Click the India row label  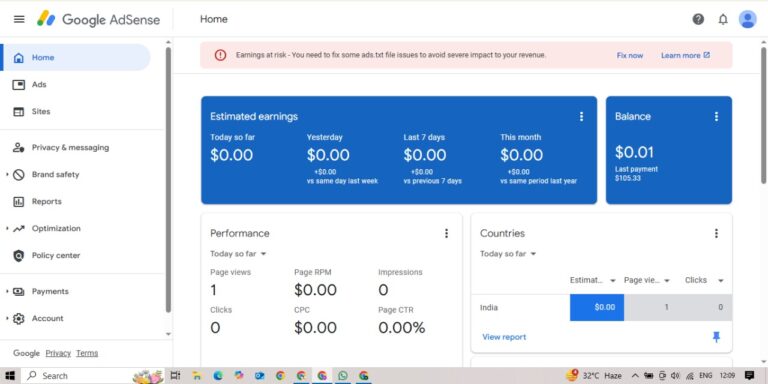489,308
